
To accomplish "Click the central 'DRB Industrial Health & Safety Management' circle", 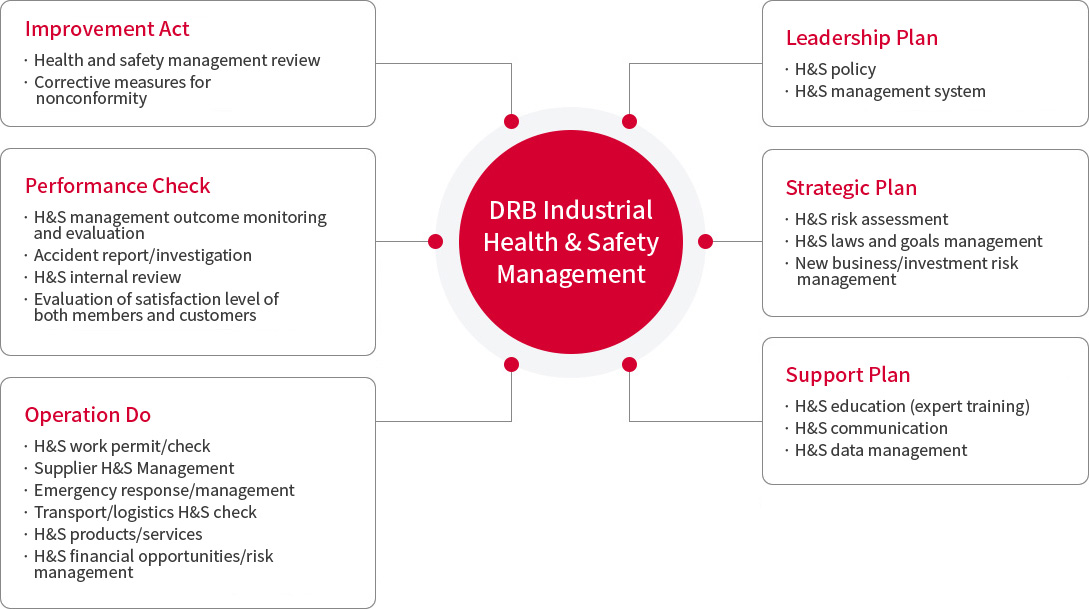I will (571, 242).
